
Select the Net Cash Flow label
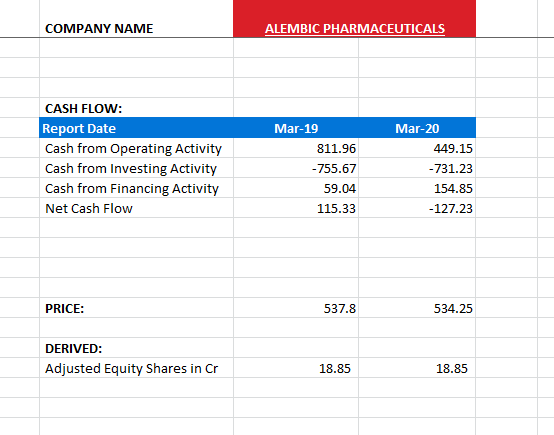pyautogui.click(x=136, y=208)
